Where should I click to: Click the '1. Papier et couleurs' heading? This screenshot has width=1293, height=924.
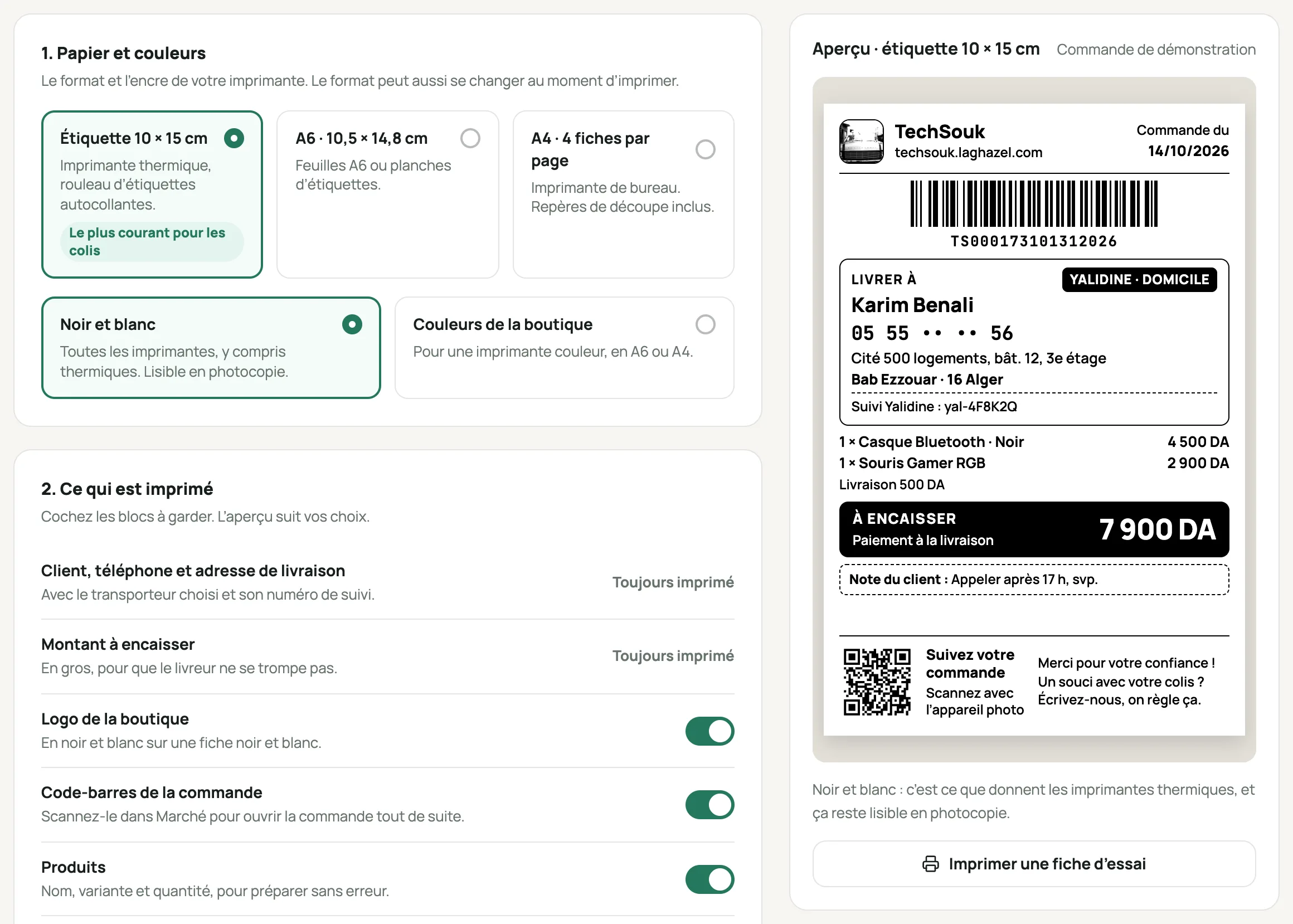[123, 53]
